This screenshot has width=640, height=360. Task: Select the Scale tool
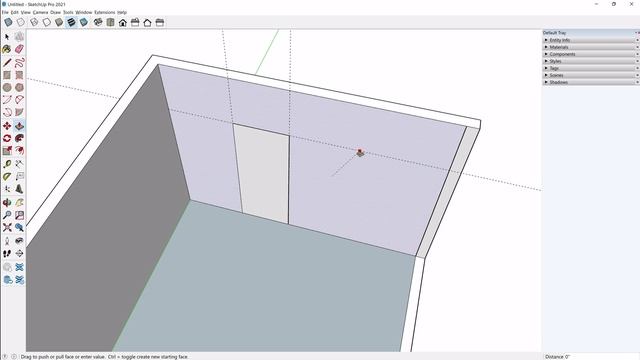tap(7, 151)
